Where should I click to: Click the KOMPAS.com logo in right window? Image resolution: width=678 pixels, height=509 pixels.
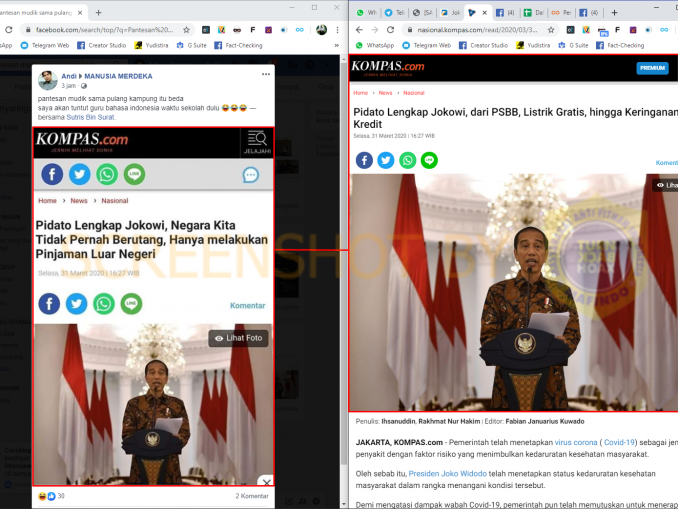[388, 68]
